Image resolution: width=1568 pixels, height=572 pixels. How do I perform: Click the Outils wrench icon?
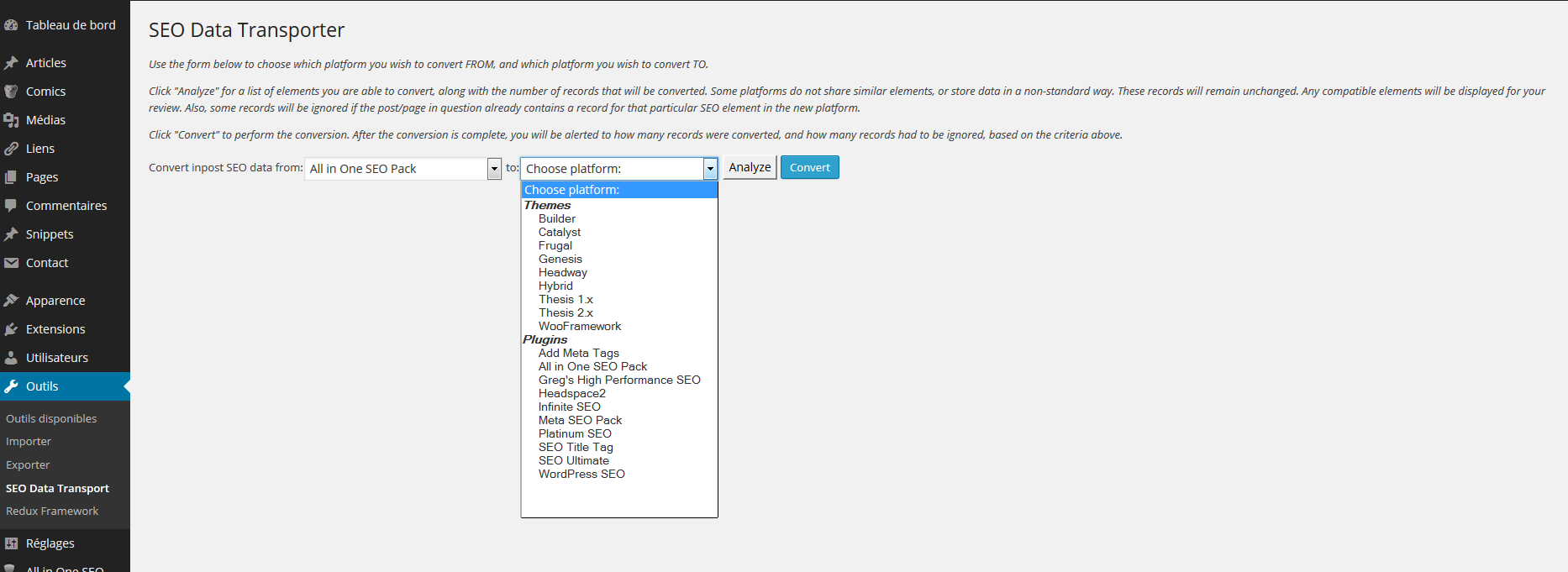(x=11, y=386)
